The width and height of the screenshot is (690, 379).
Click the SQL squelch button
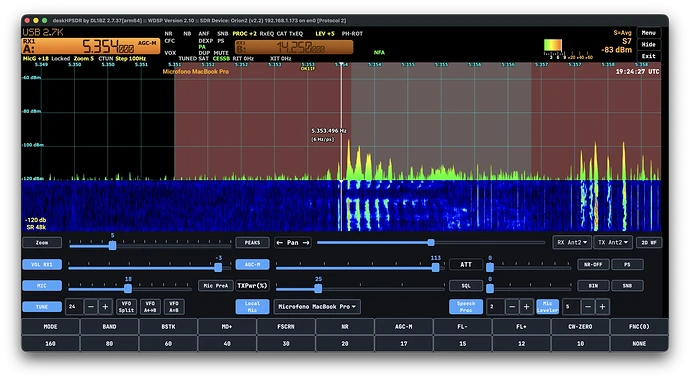(466, 286)
